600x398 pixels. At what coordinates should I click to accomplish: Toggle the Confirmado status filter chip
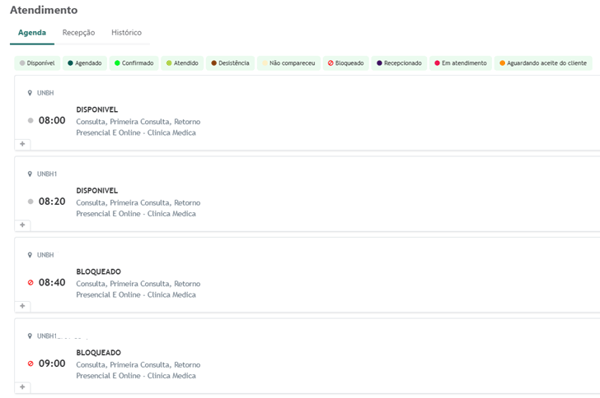(134, 63)
